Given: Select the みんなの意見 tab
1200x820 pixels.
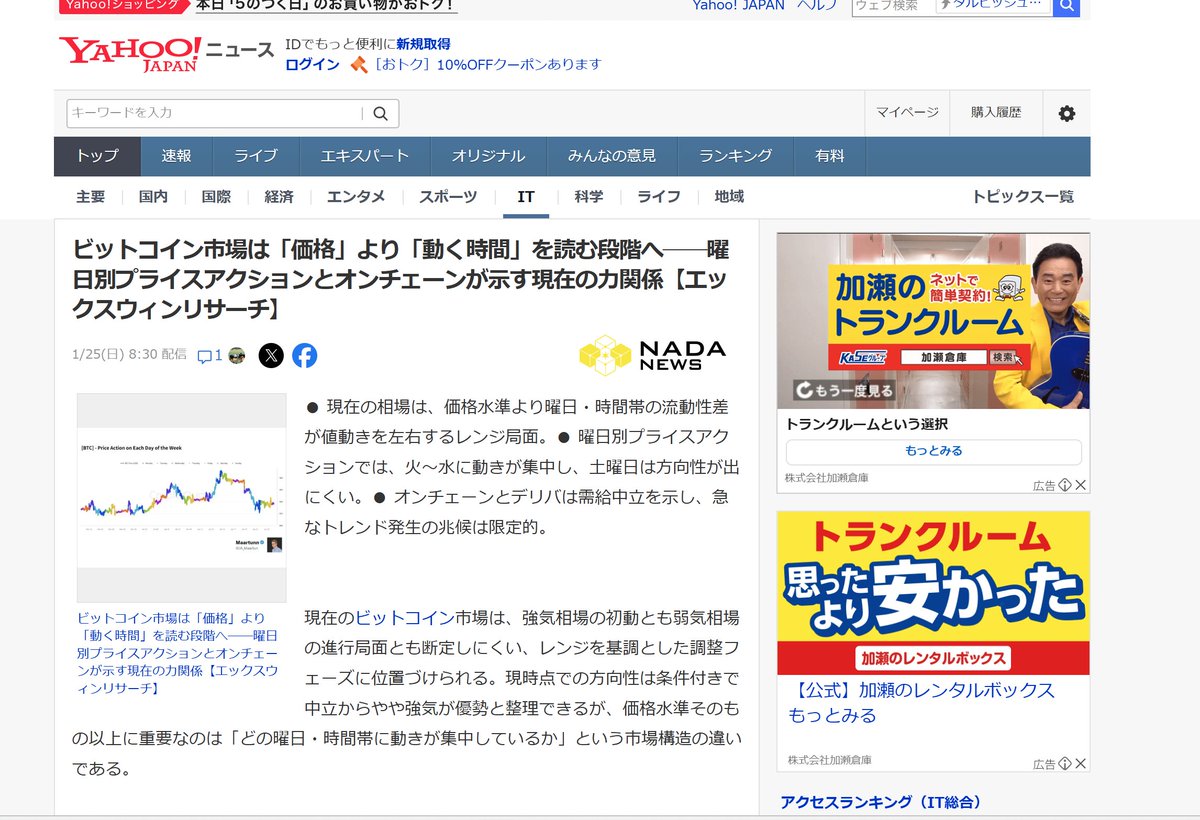Looking at the screenshot, I should 612,156.
